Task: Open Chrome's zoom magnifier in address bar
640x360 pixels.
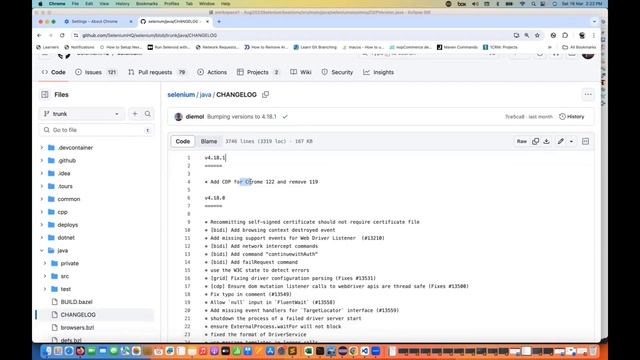Action: pos(527,36)
